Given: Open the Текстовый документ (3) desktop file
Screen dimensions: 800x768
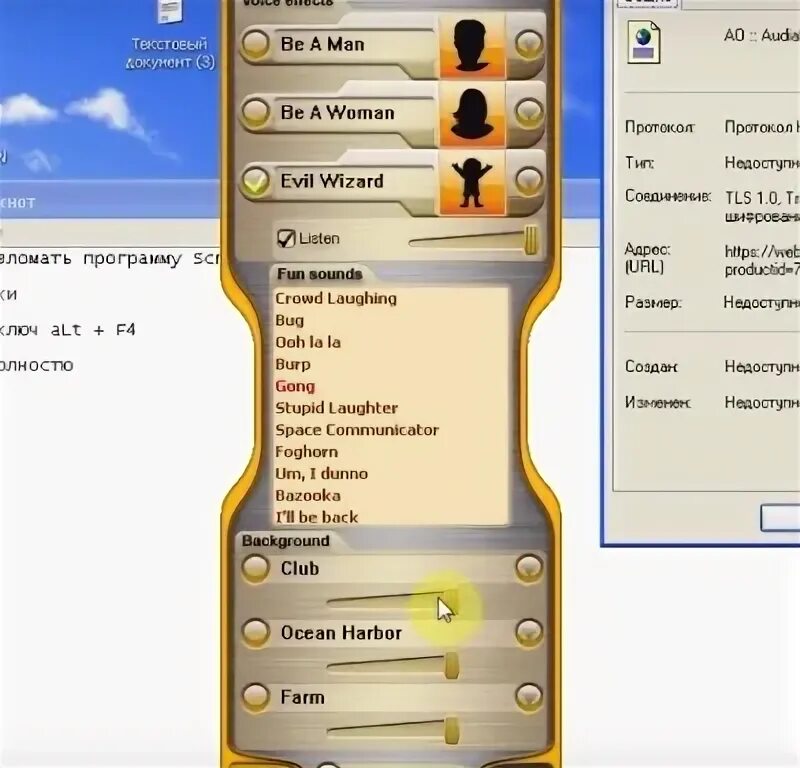Looking at the screenshot, I should click(169, 35).
